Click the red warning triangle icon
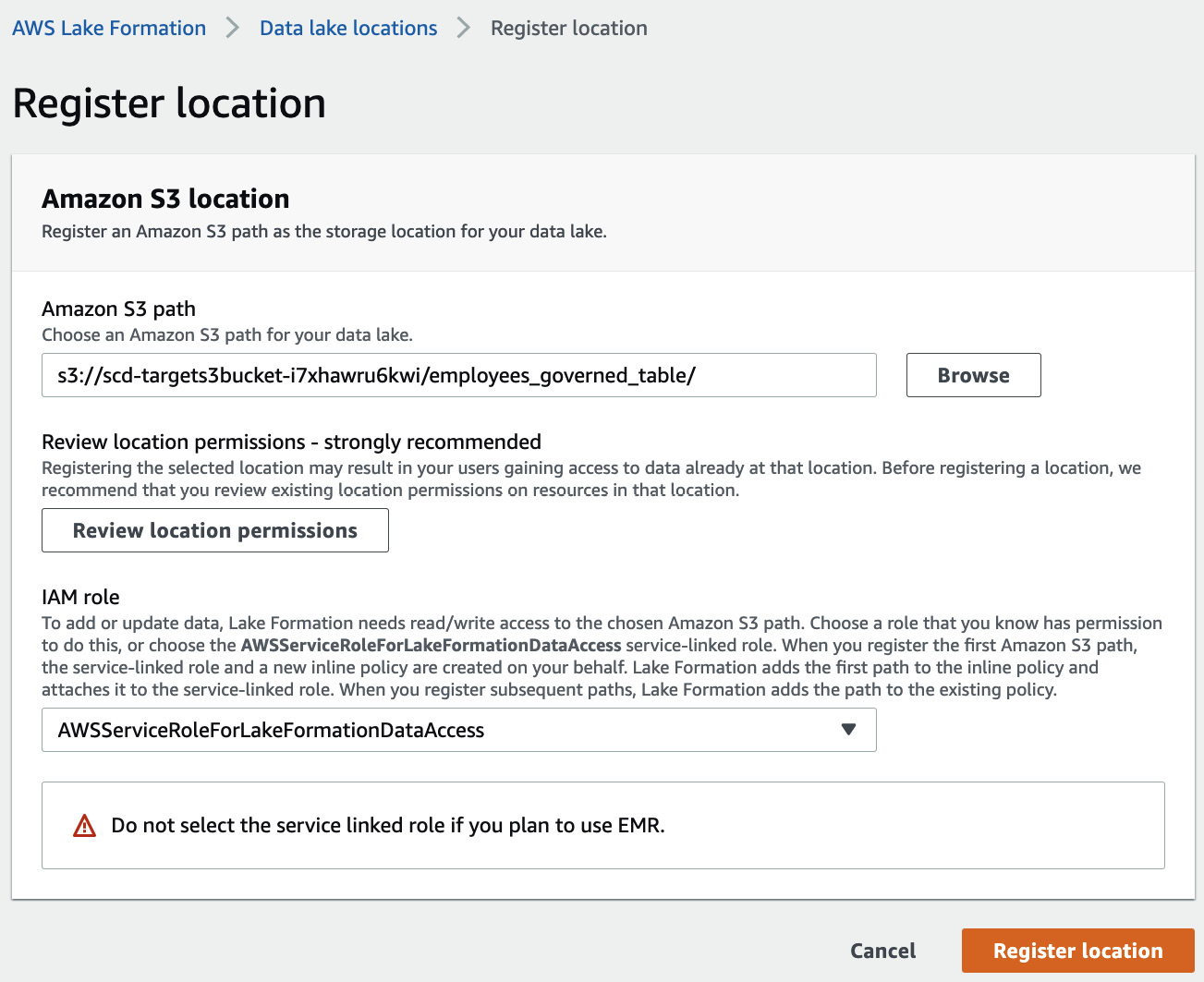Image resolution: width=1204 pixels, height=982 pixels. [x=84, y=825]
